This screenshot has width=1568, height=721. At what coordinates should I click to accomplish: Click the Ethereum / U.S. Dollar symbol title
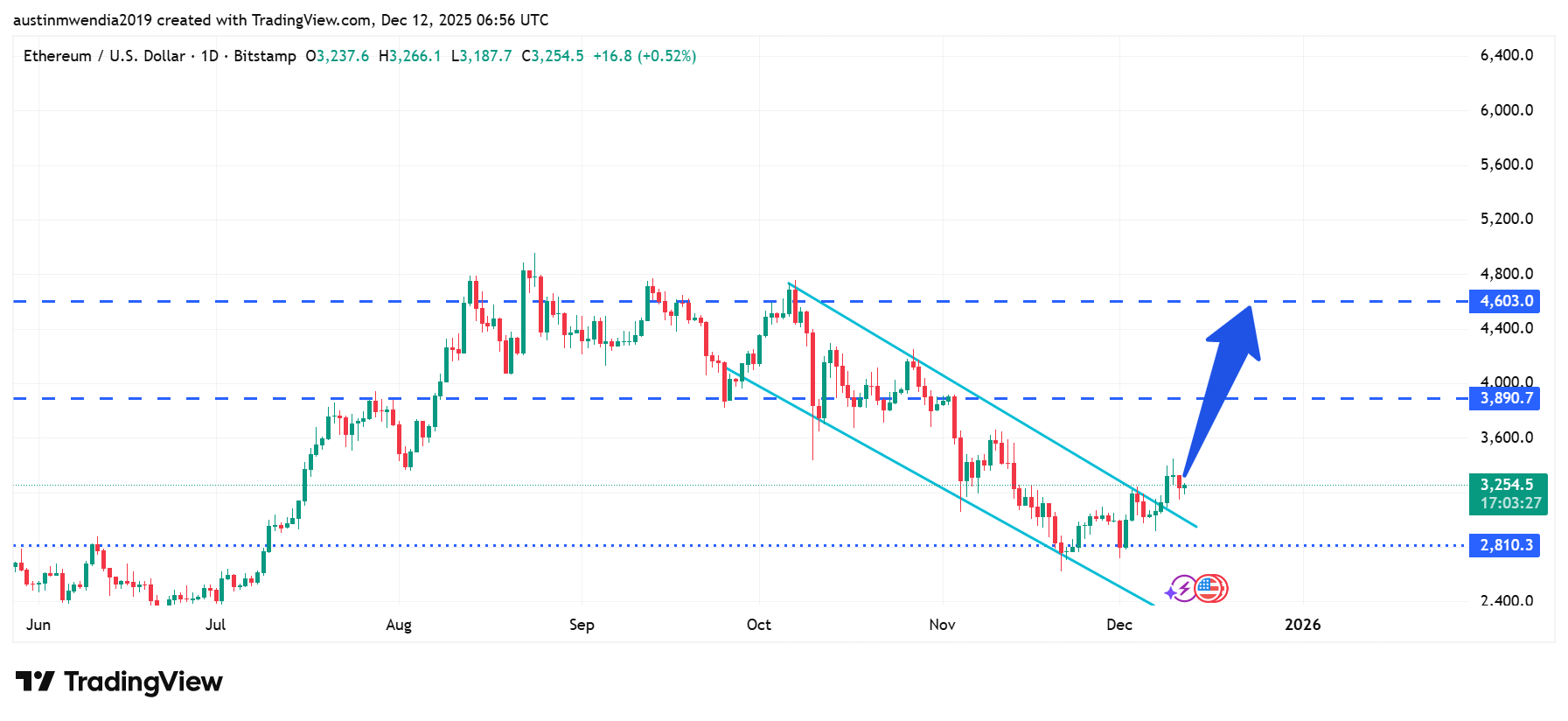(104, 56)
